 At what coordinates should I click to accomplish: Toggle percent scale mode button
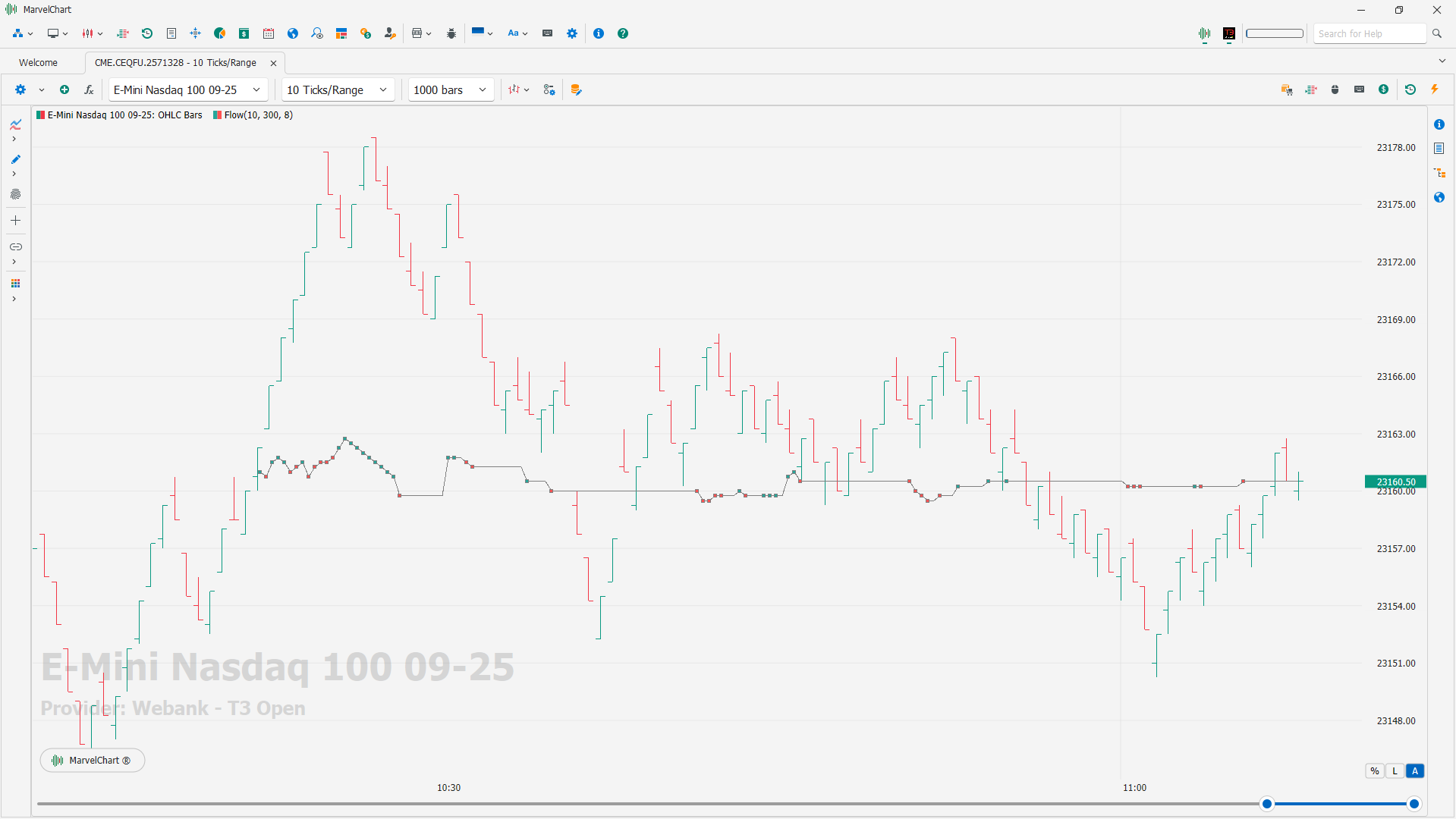point(1375,771)
